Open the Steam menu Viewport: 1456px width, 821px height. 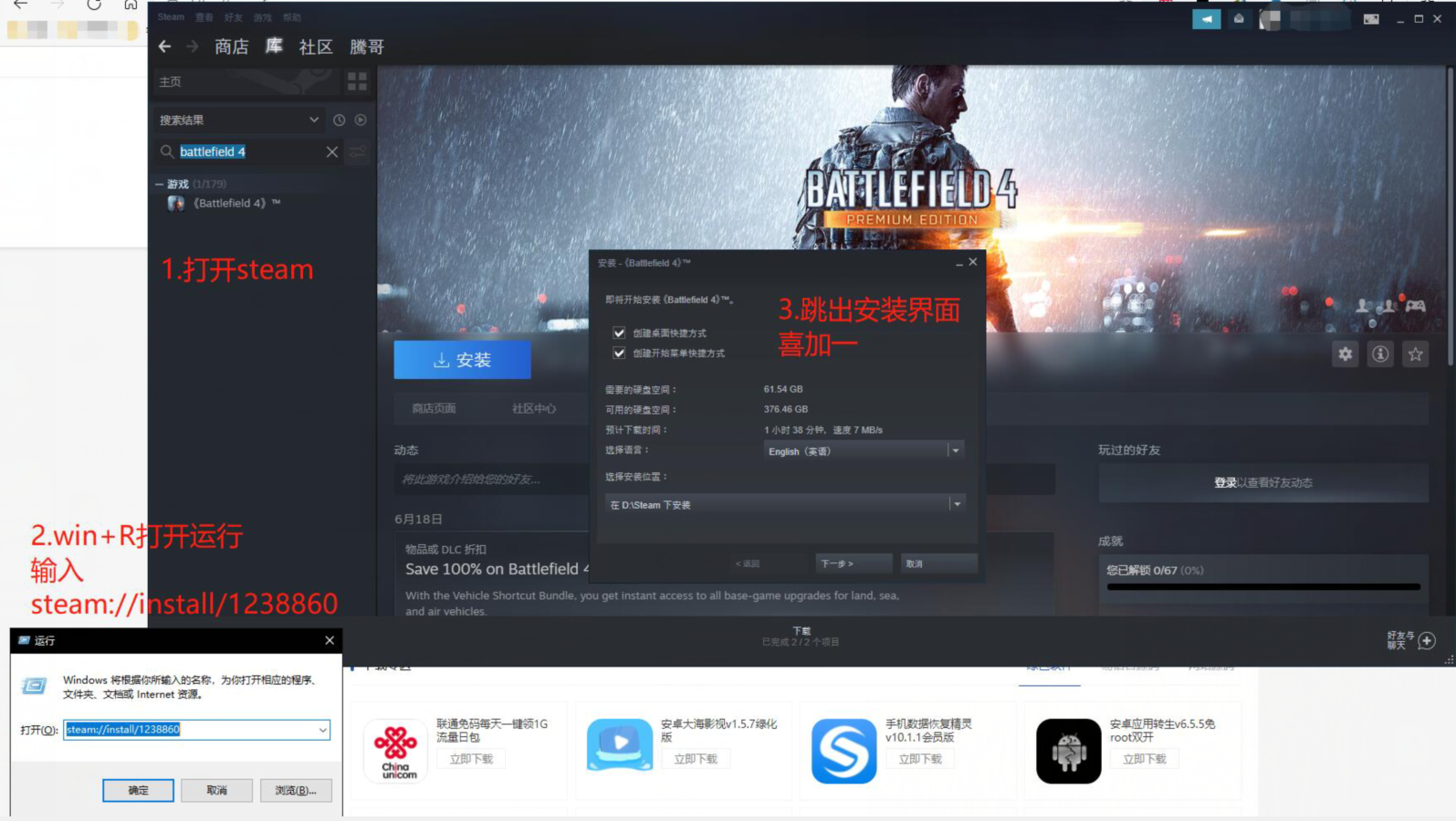tap(171, 17)
